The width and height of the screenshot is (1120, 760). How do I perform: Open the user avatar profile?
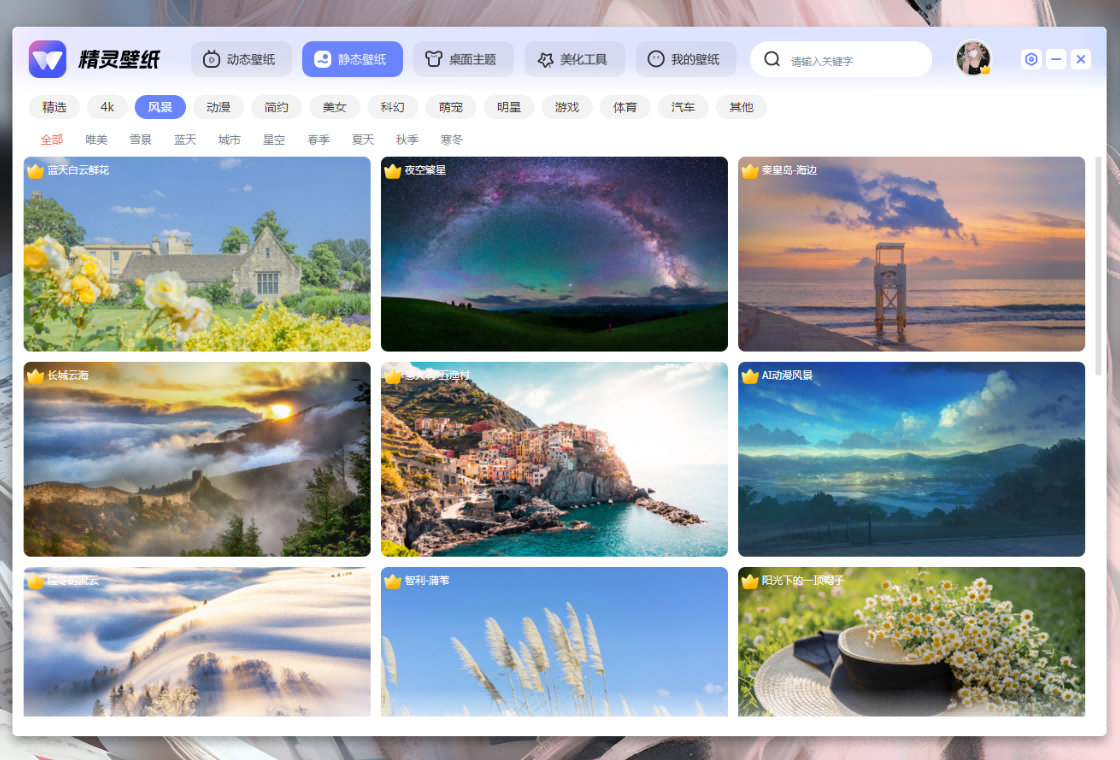pos(973,59)
